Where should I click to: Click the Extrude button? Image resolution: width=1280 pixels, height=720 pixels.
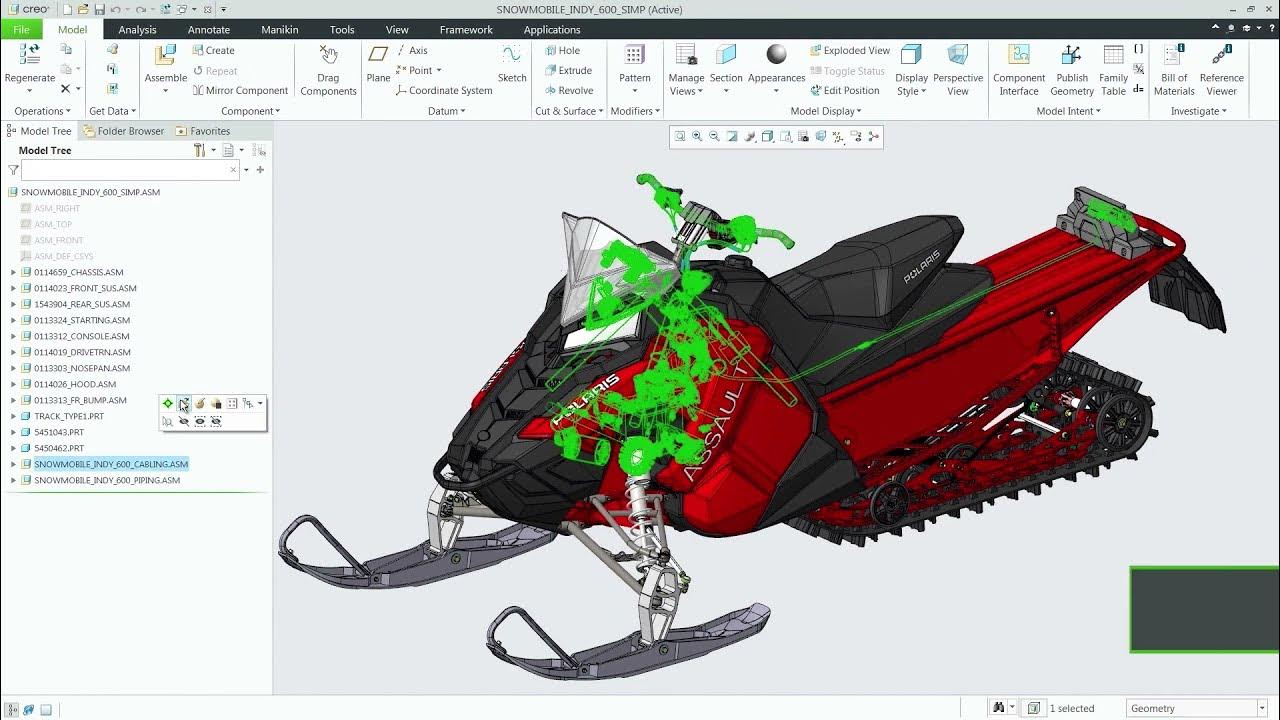pos(568,70)
